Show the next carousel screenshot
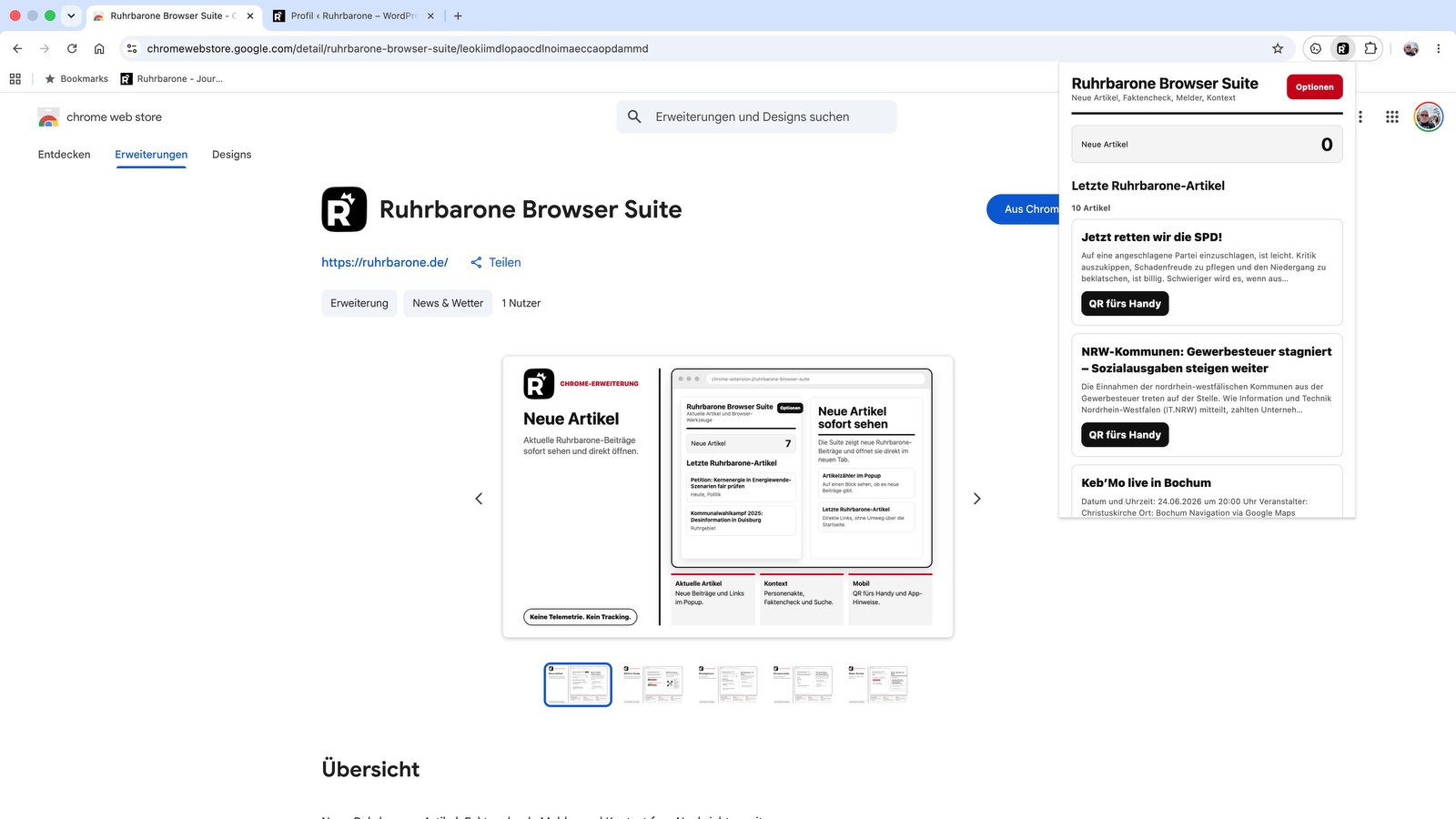 977,499
